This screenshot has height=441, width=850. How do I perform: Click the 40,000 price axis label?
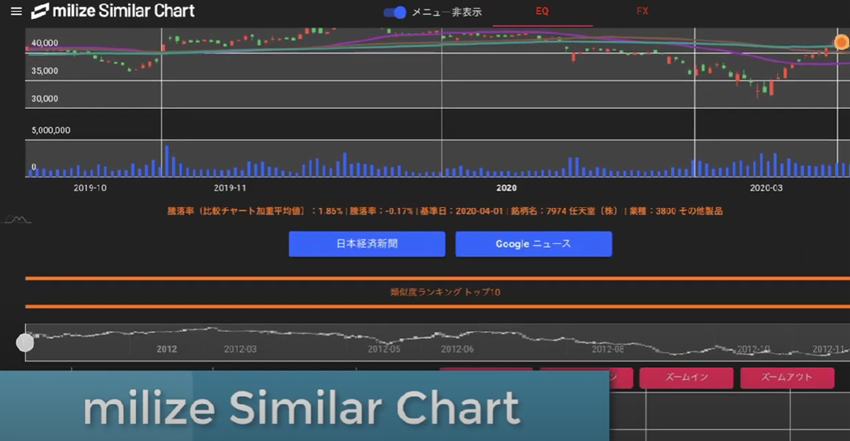(x=44, y=43)
